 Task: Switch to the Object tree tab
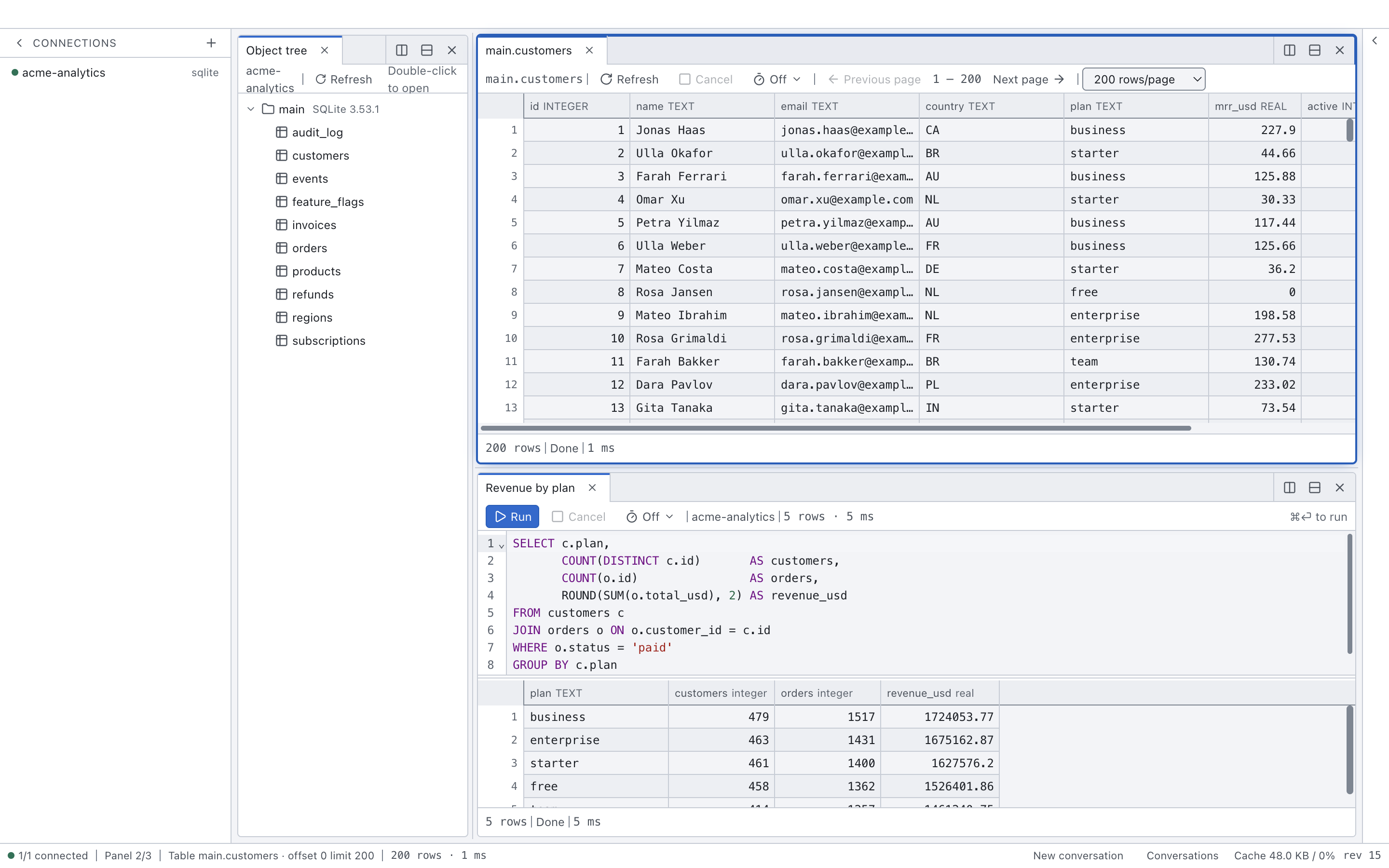click(277, 51)
